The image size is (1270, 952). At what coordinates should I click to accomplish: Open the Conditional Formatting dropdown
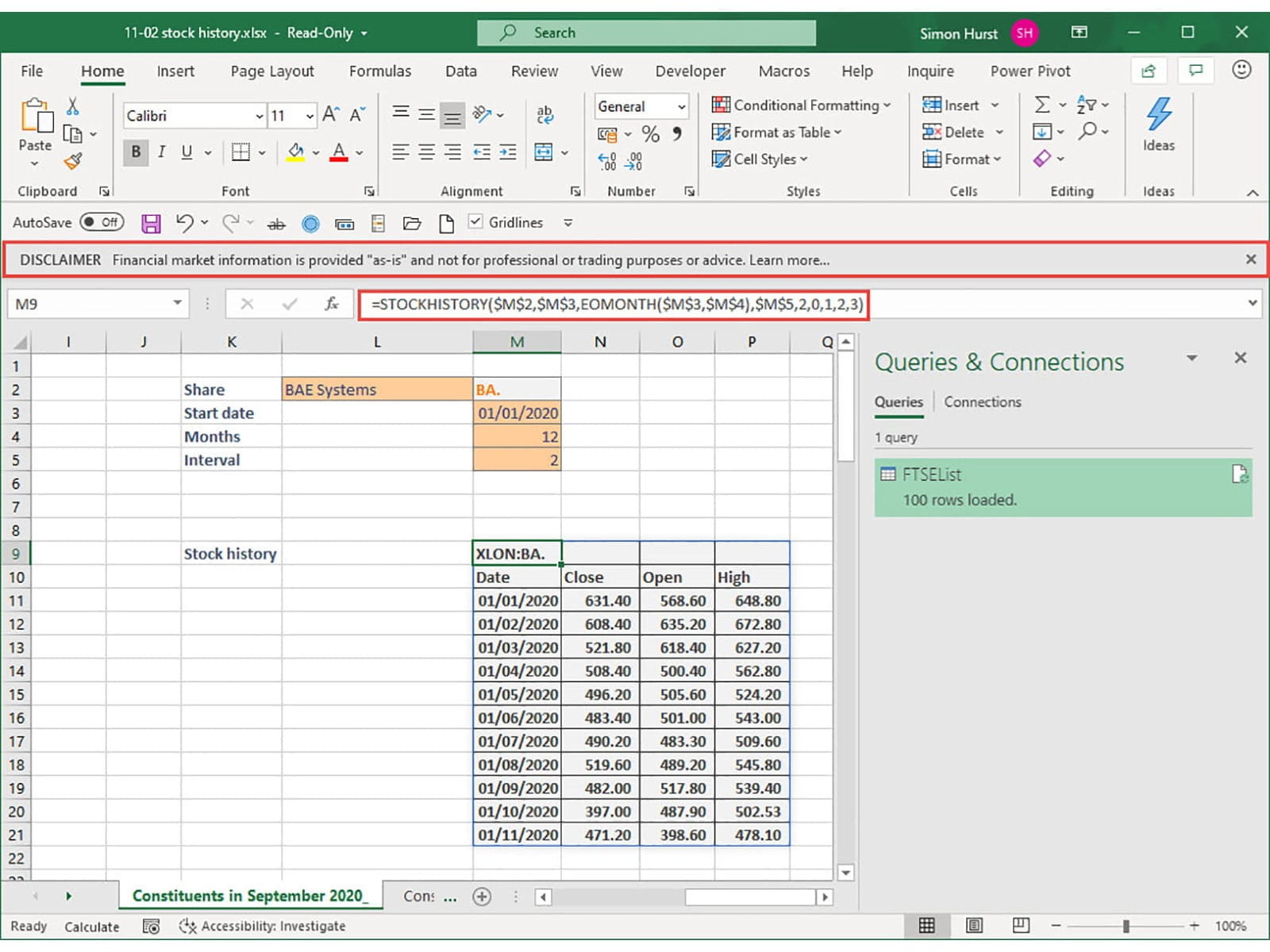[x=802, y=106]
